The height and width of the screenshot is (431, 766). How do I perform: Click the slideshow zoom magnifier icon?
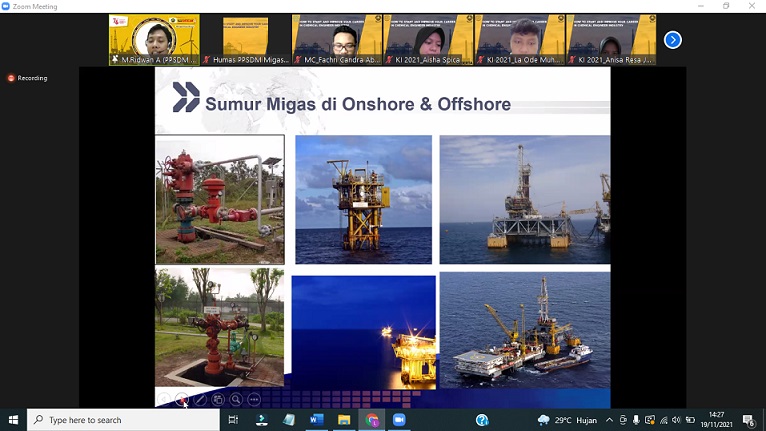(236, 399)
